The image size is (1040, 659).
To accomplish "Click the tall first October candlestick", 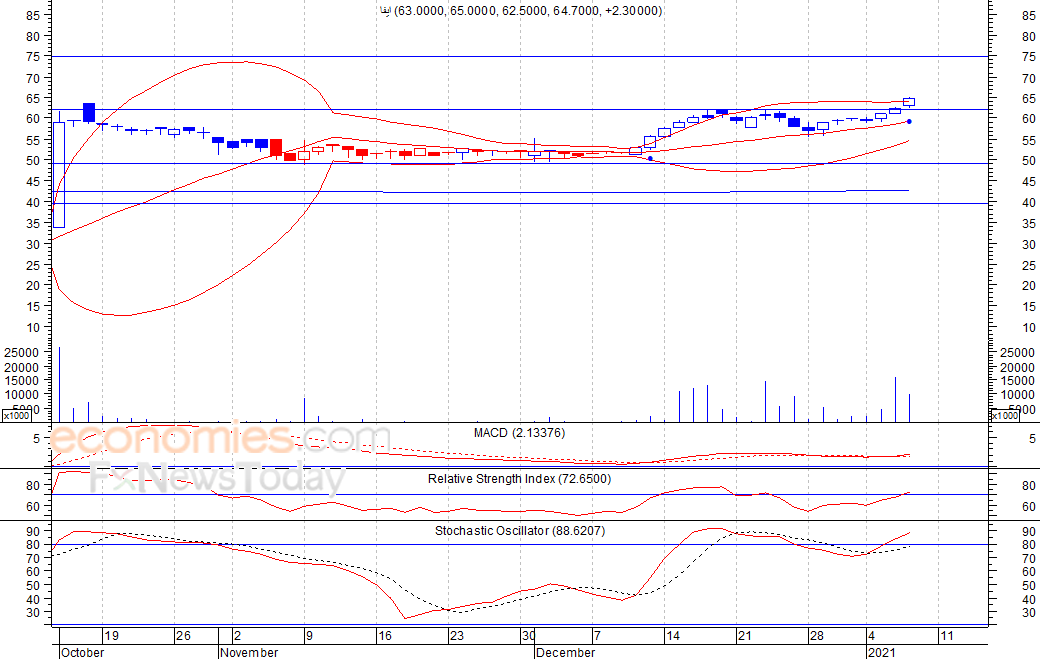I will [59, 174].
